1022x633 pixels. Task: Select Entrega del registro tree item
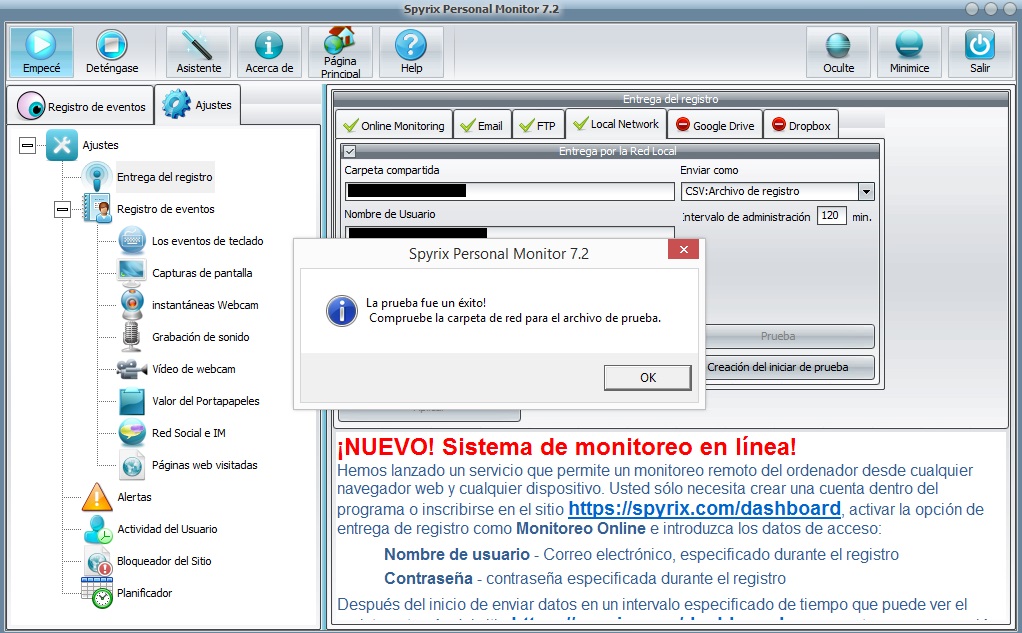click(165, 177)
